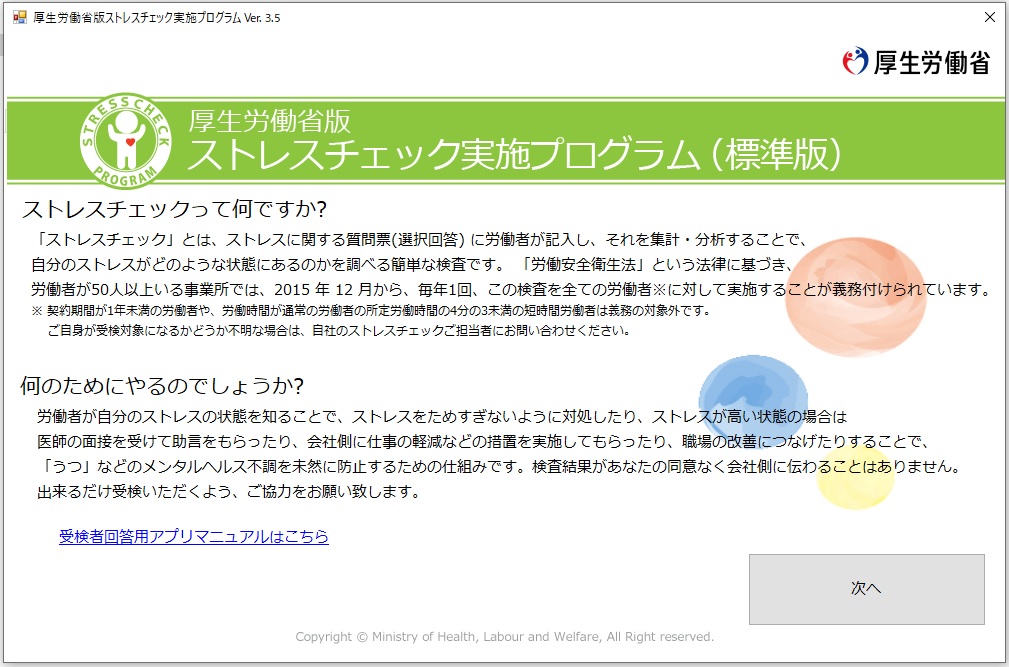
Task: Click the window title text Ver. 3.5
Action: (262, 18)
